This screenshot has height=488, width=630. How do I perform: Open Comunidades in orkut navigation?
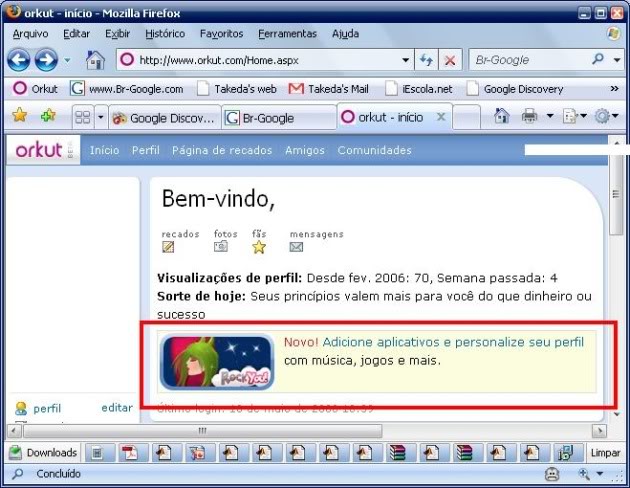pyautogui.click(x=374, y=150)
